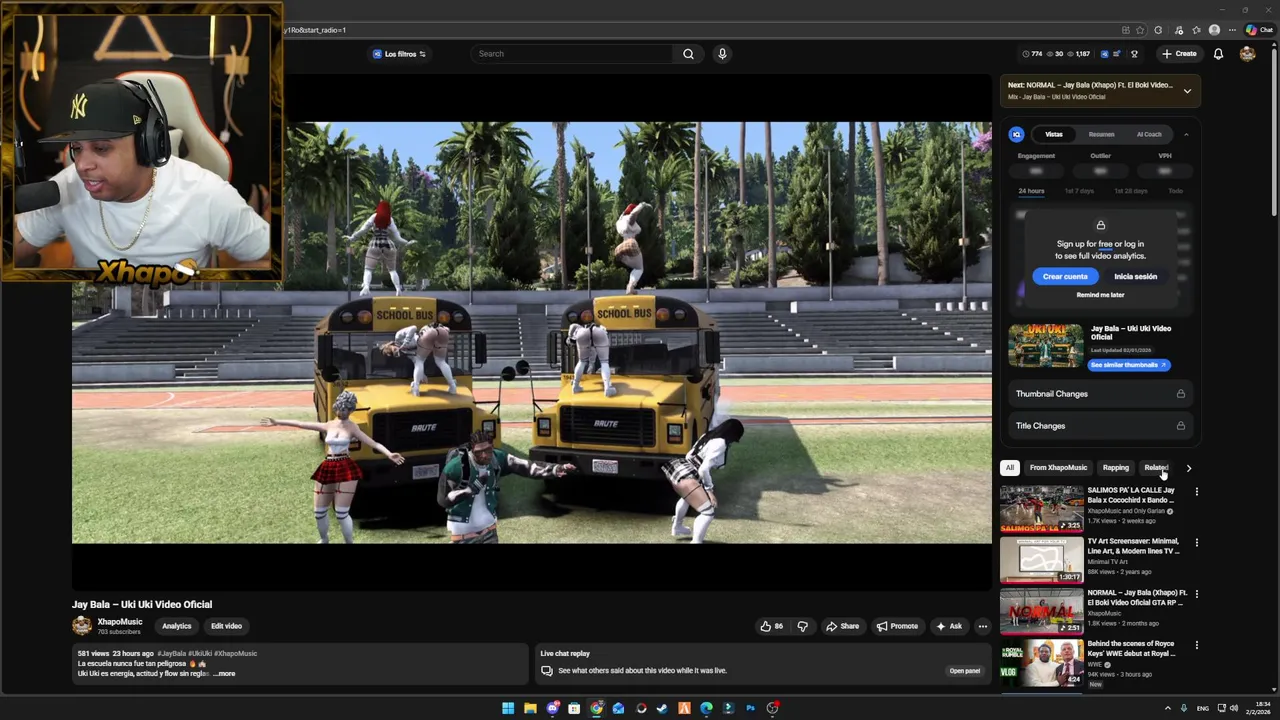This screenshot has height=720, width=1280.
Task: Click the Uki Uki thumbnail in vidIQ panel
Action: tap(1045, 346)
